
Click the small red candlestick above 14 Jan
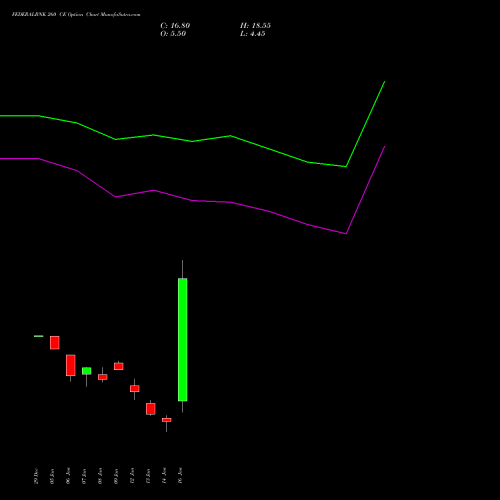pos(167,420)
